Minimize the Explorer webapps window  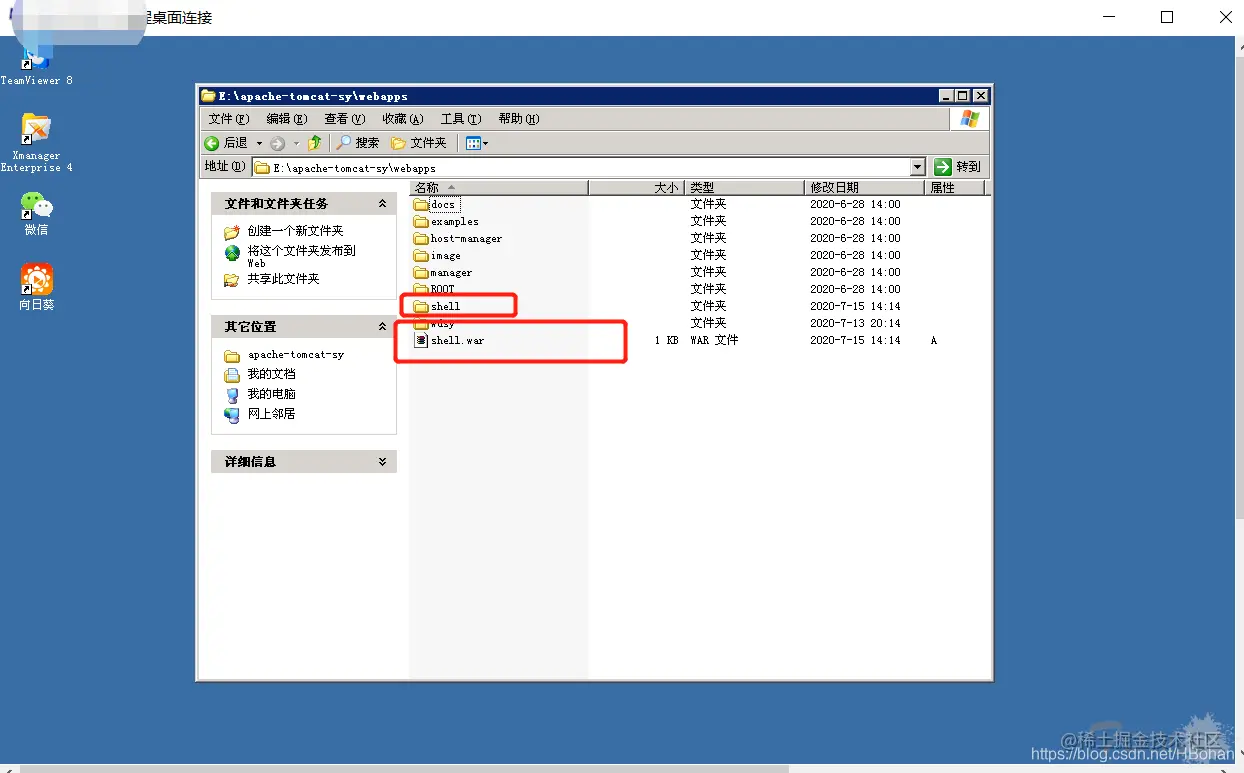click(x=946, y=96)
